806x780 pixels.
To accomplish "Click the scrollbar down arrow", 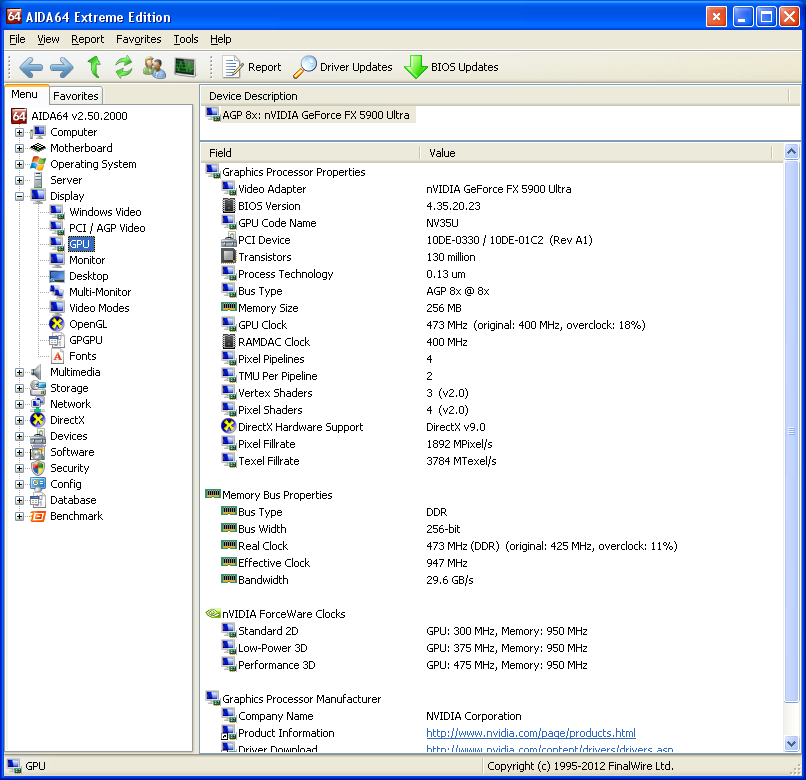I will point(792,743).
